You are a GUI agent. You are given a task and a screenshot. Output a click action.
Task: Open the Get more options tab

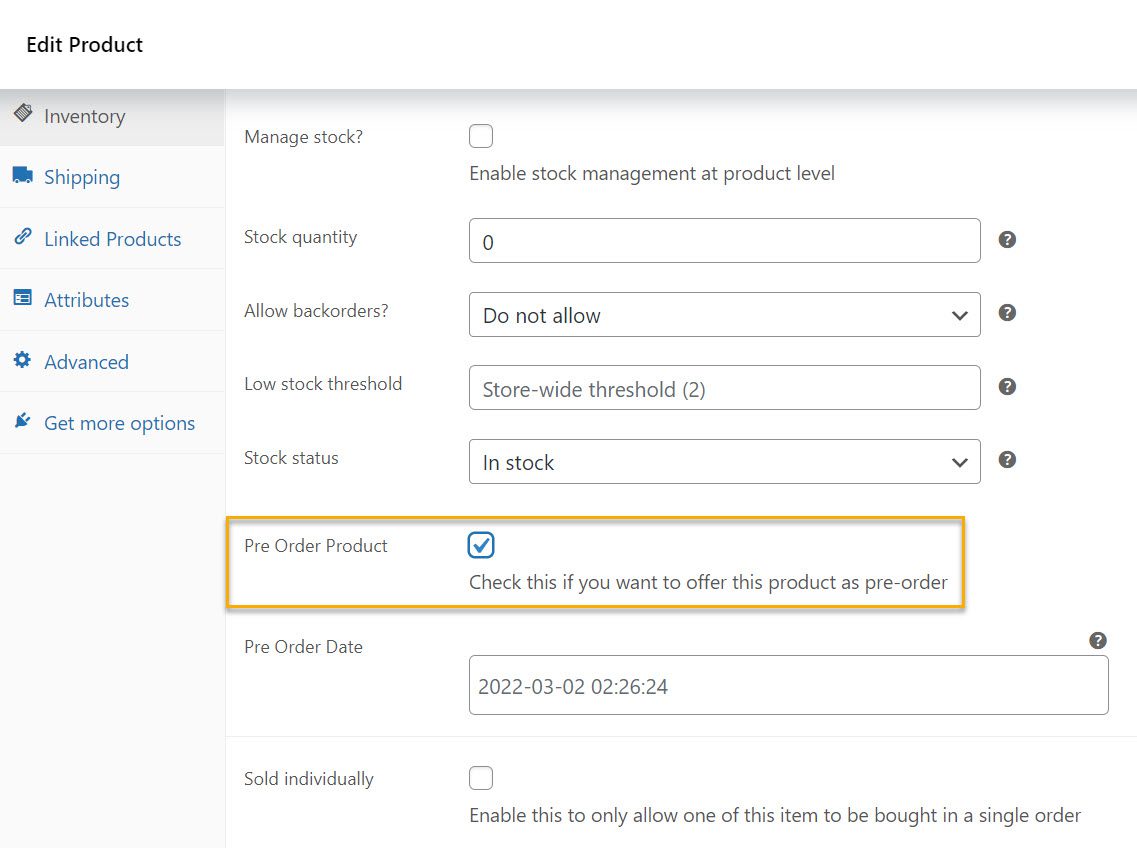(112, 423)
